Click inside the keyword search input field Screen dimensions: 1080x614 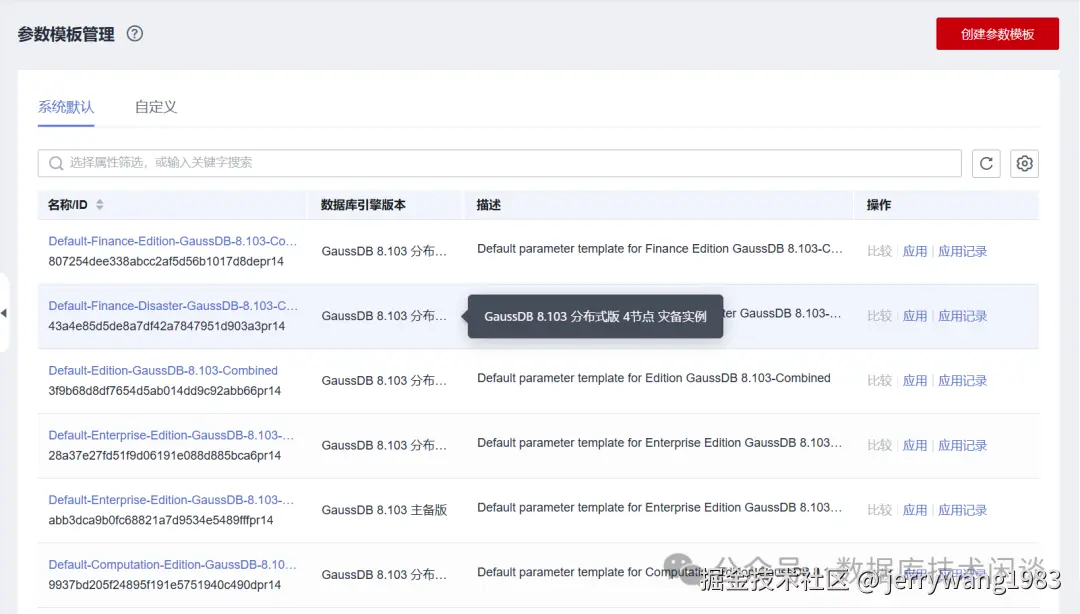click(x=400, y=163)
